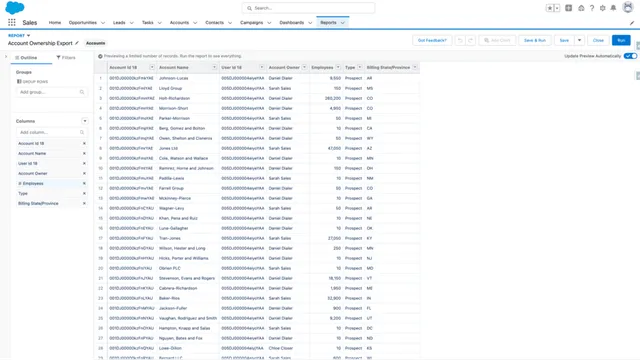This screenshot has height=360, width=640.
Task: Click the Salesforce cloud logo
Action: pos(15,8)
